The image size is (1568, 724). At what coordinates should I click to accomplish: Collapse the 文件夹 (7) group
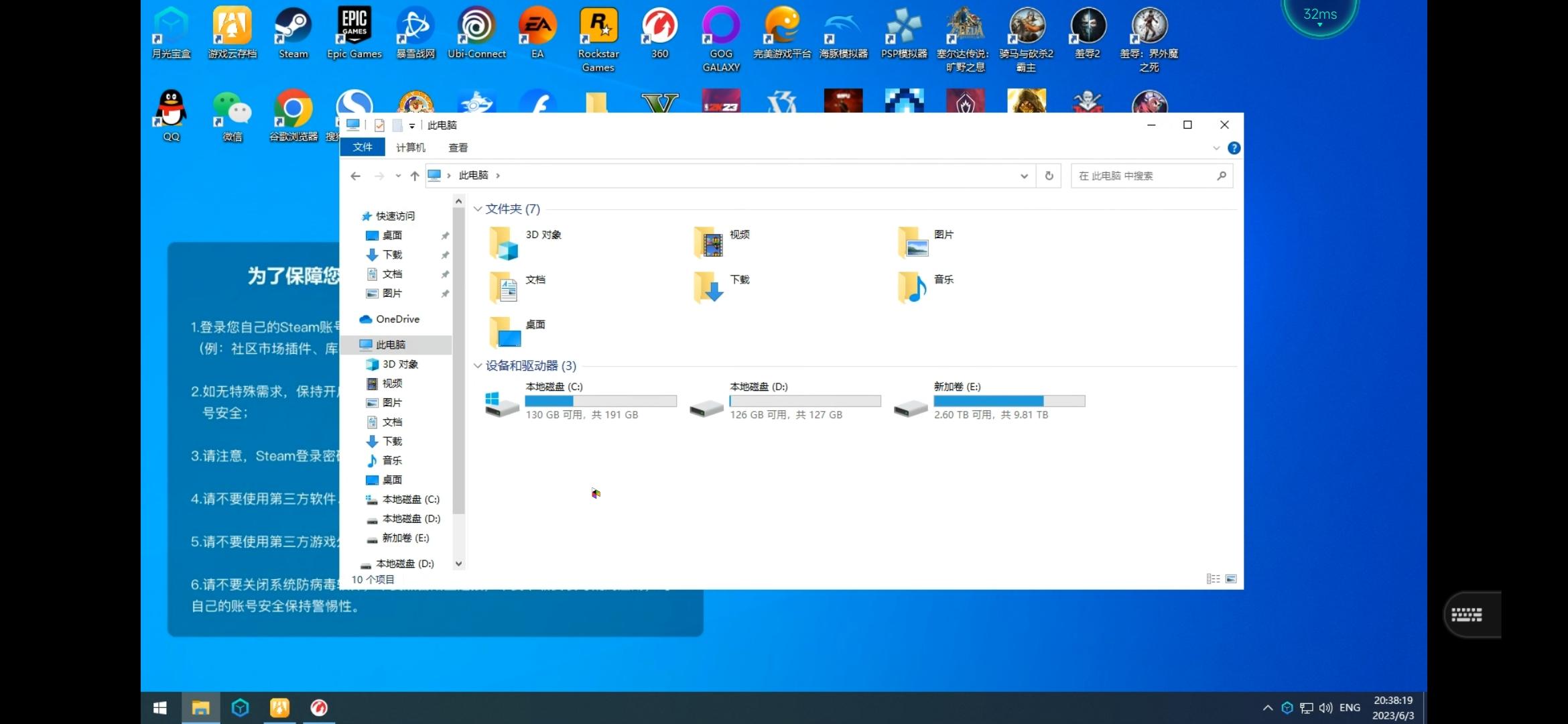478,209
